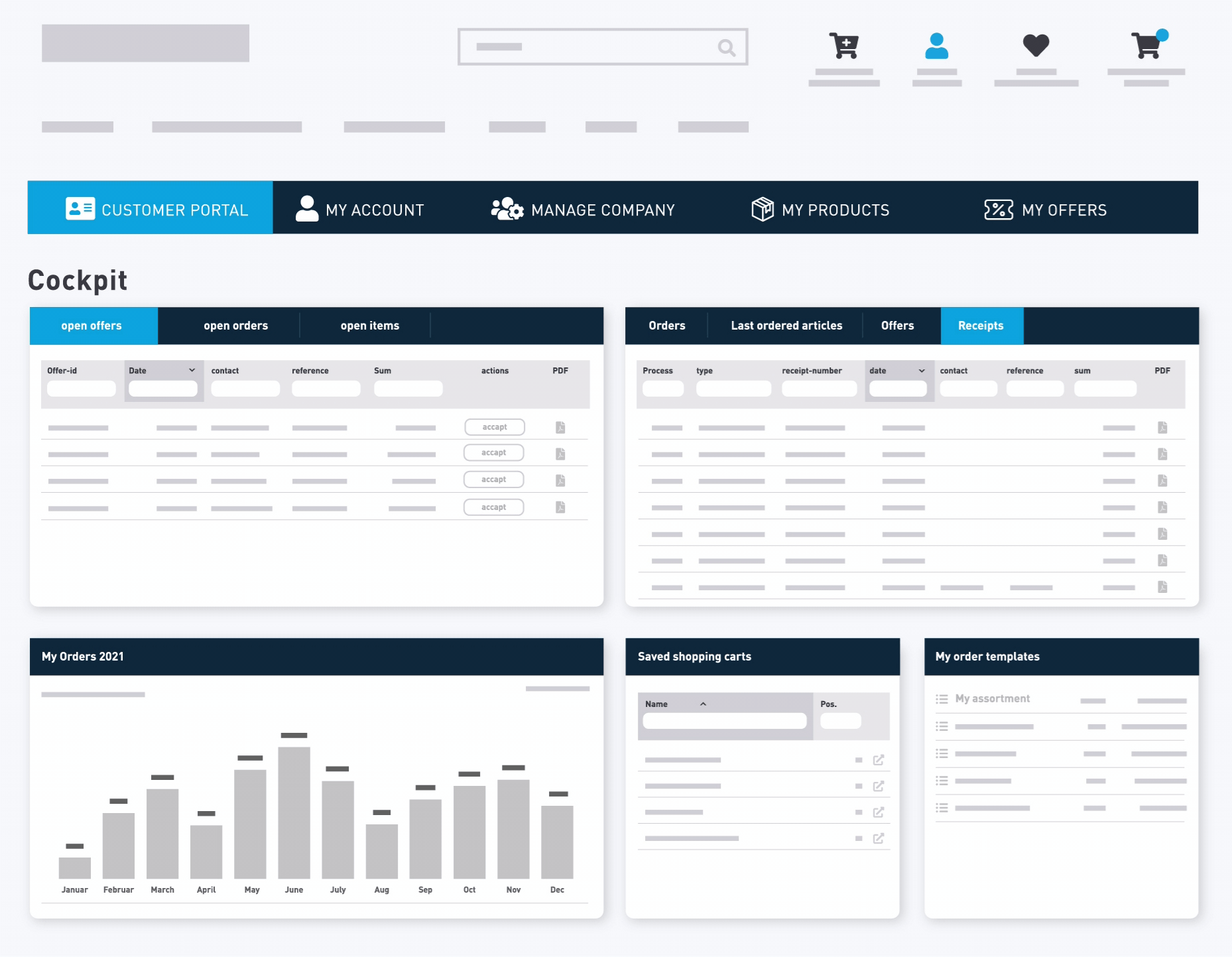
Task: Select the Last ordered articles tab
Action: 786,326
